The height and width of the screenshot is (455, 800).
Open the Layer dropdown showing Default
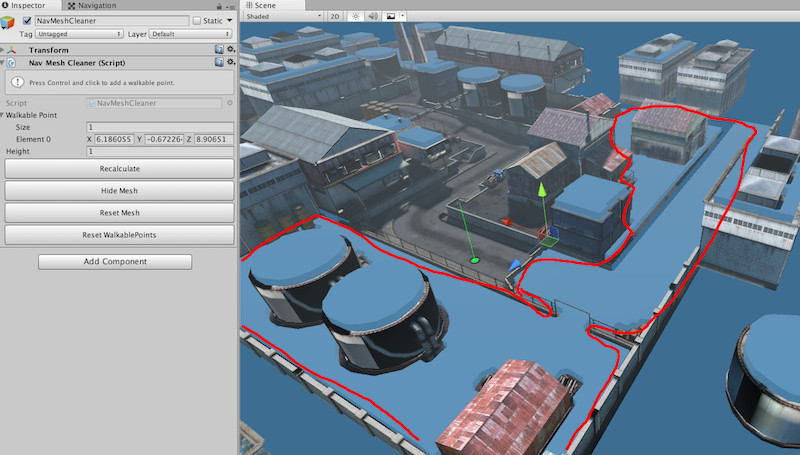[x=190, y=34]
